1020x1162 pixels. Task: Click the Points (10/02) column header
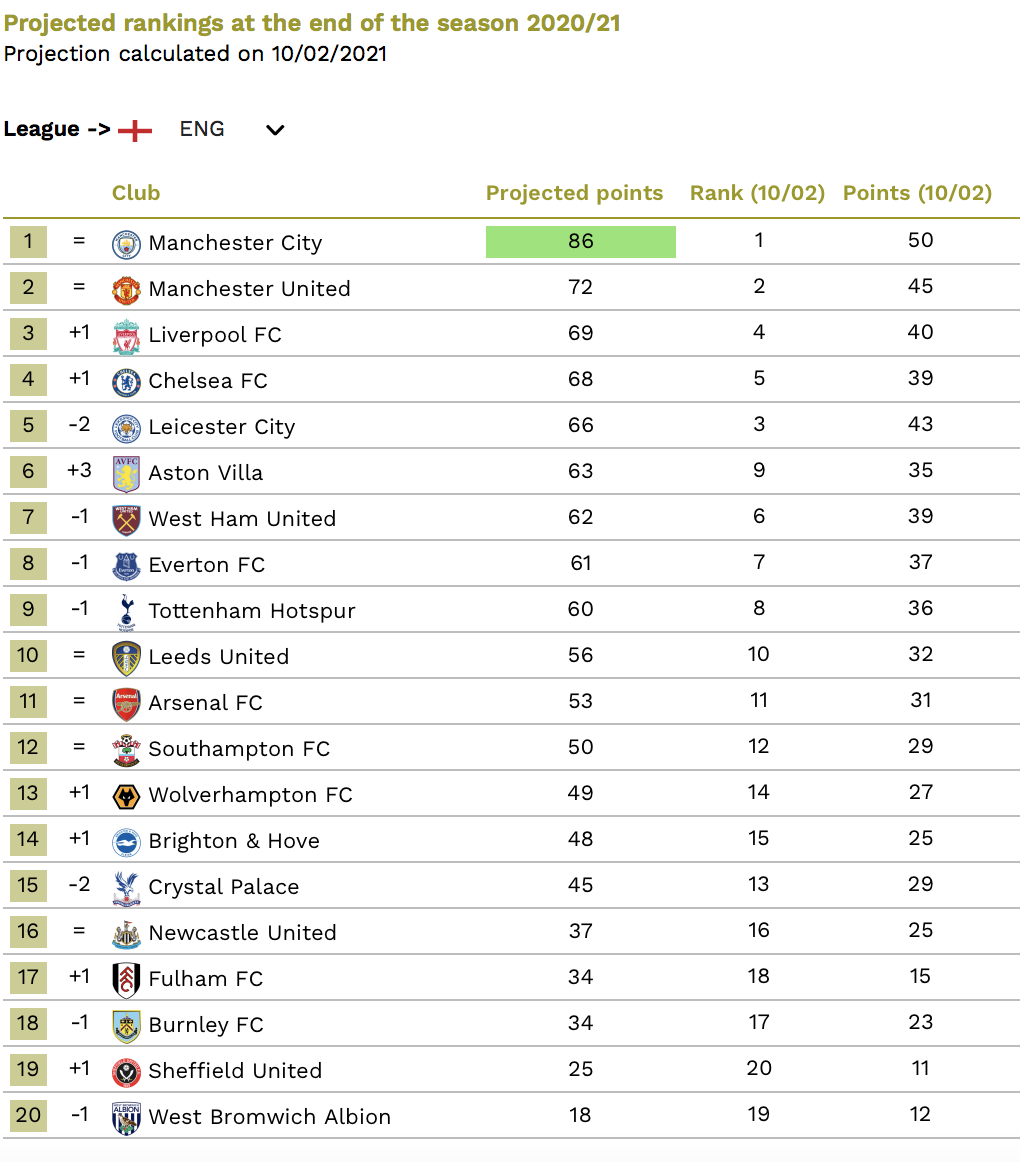coord(917,193)
